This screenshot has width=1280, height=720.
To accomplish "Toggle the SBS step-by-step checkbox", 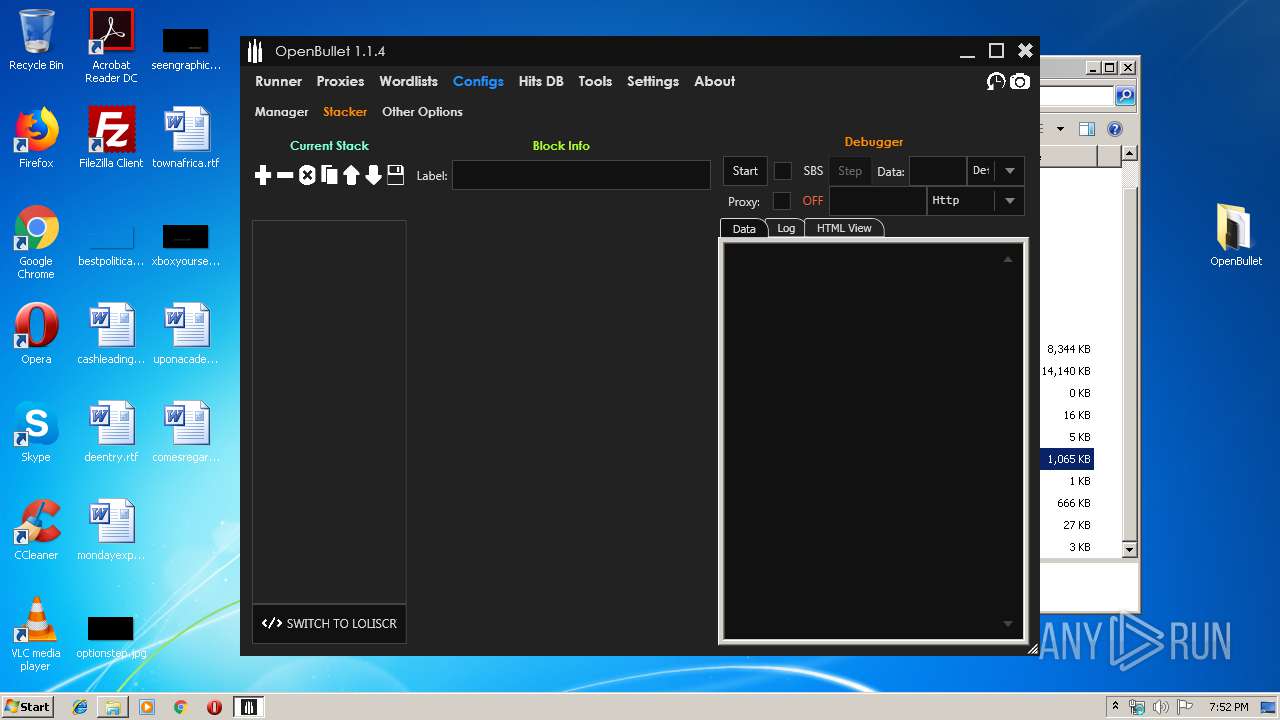I will point(783,171).
